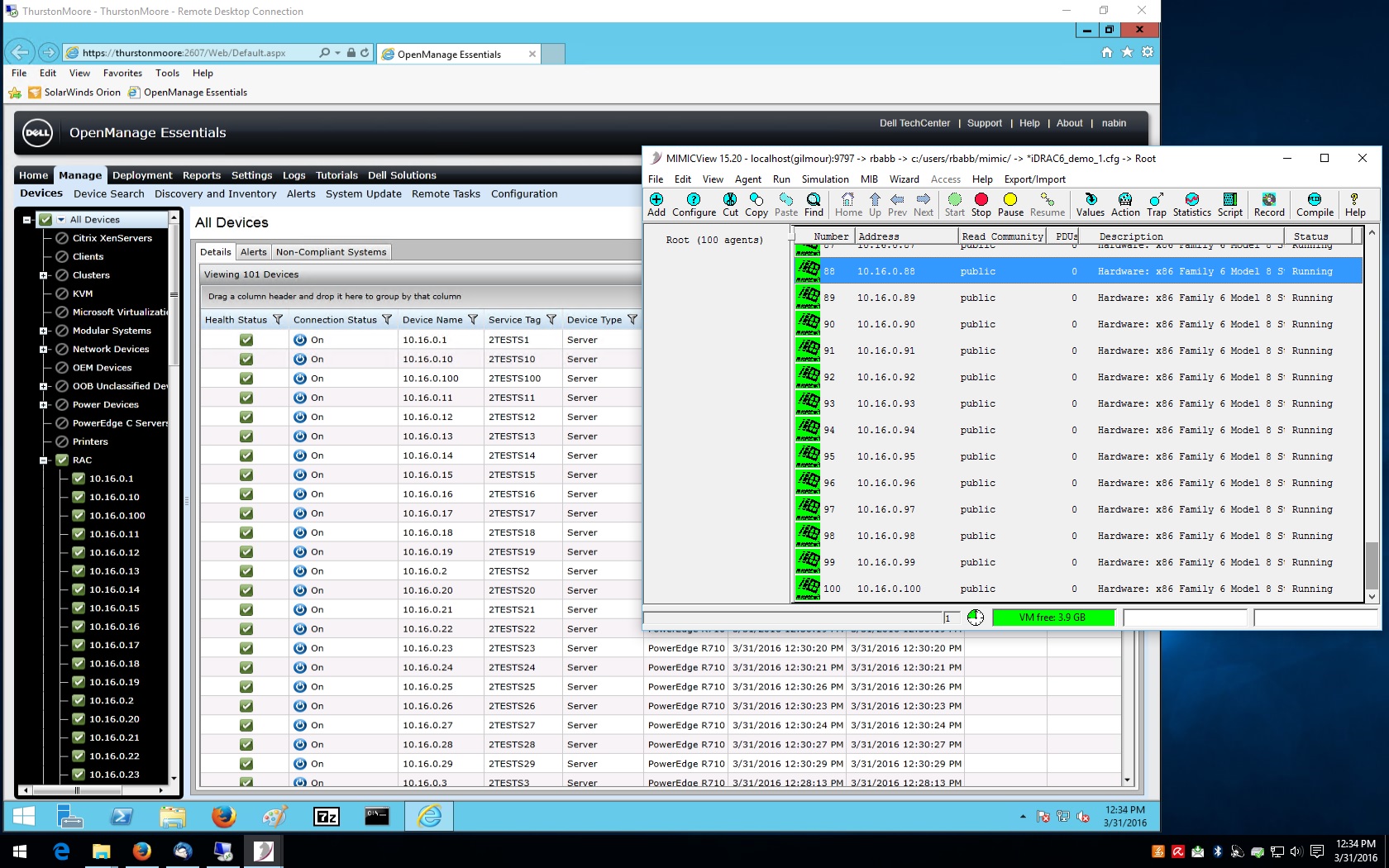The width and height of the screenshot is (1389, 868).
Task: Toggle the All Devices checkbox
Action: coord(46,220)
